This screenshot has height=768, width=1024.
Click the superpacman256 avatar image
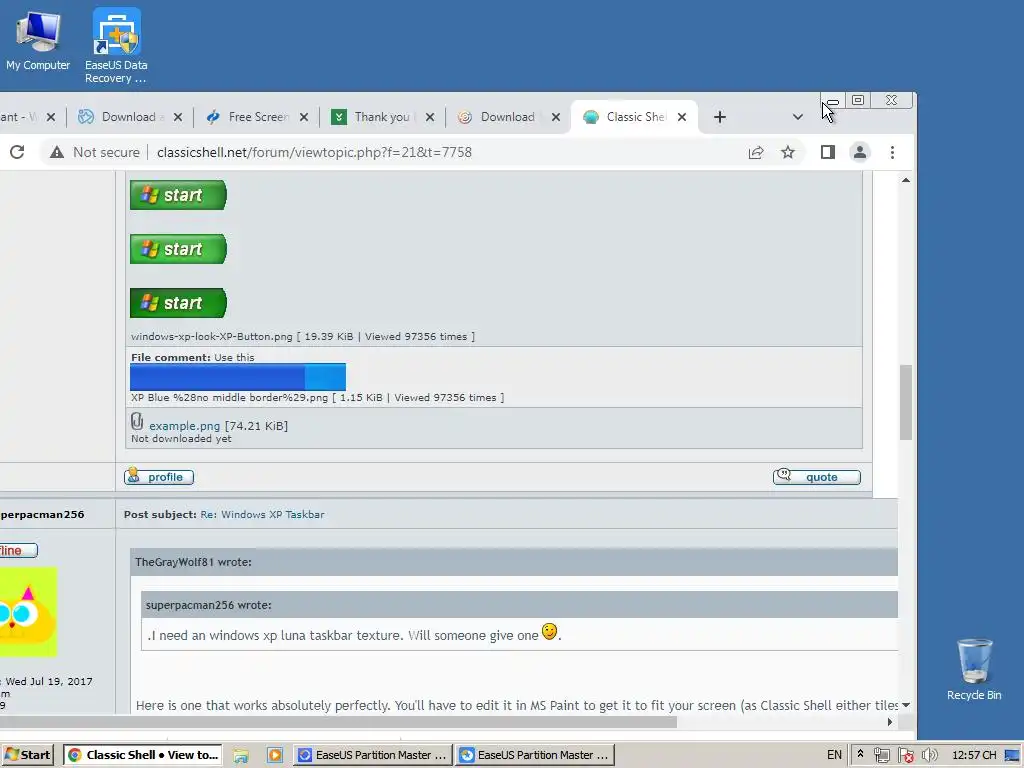pos(29,612)
